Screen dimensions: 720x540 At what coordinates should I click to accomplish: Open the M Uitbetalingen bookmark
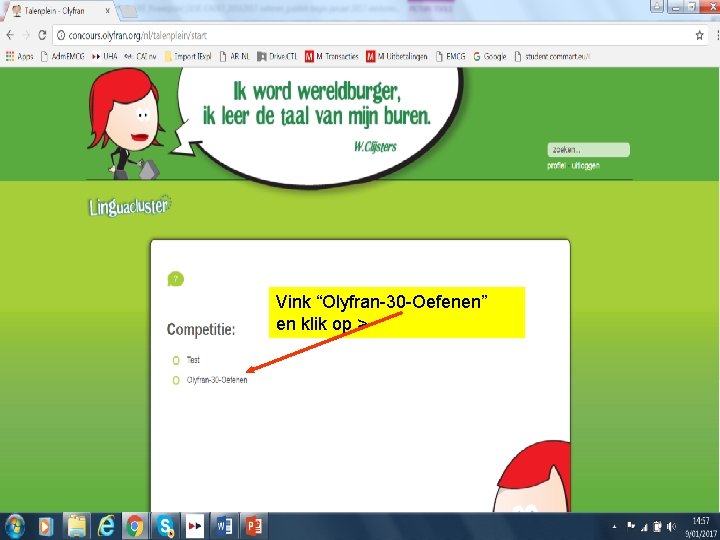click(x=396, y=56)
